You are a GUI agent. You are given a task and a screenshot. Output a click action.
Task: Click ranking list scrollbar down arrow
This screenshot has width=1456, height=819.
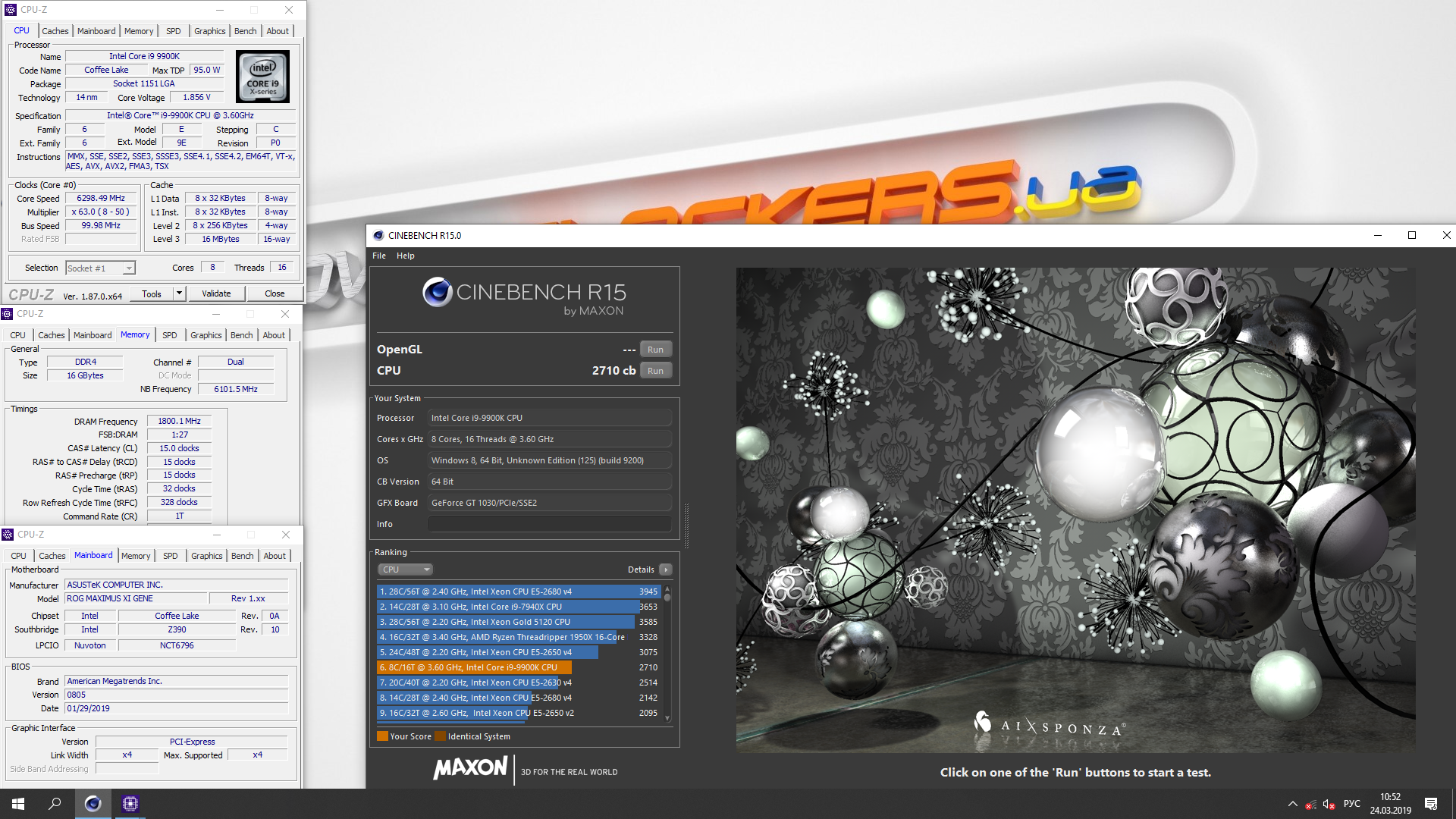click(667, 718)
